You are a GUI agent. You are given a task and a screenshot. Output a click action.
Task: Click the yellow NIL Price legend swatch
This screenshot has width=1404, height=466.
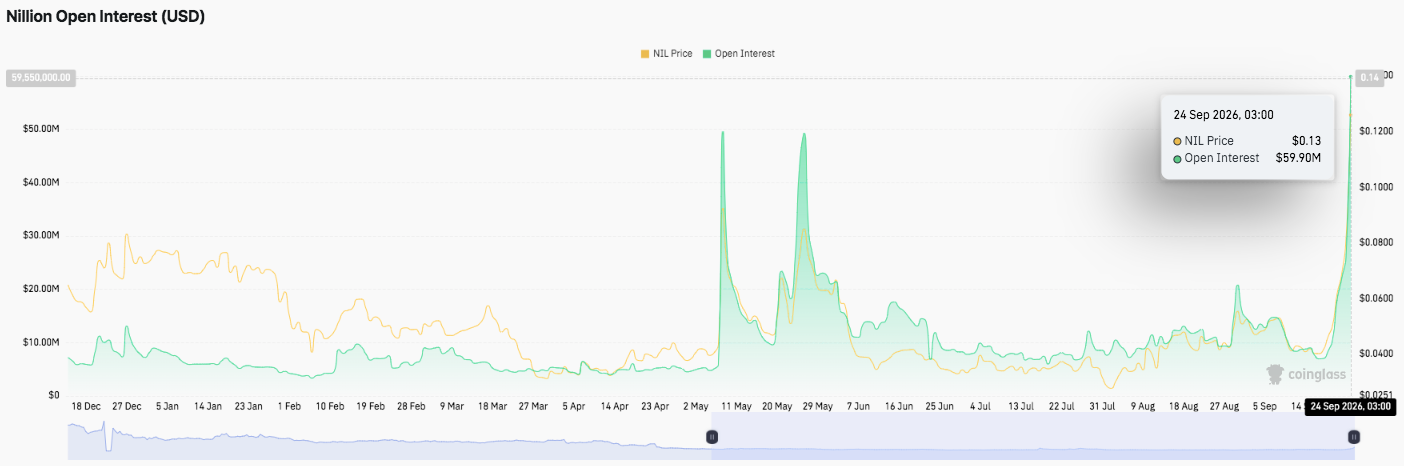coord(645,54)
